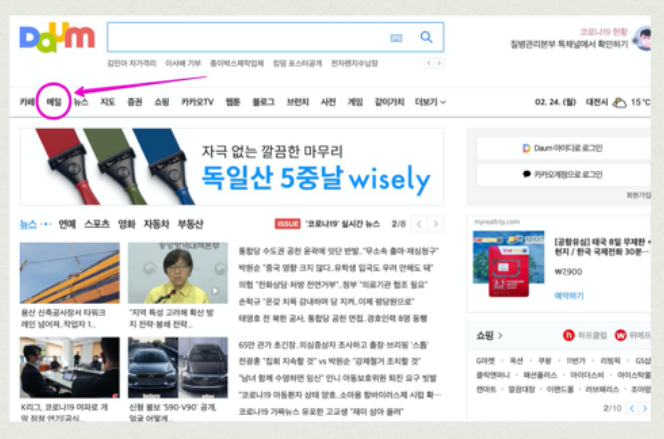Screen dimensions: 664x439
Task: Click the 옥션 shopping link
Action: coord(516,361)
